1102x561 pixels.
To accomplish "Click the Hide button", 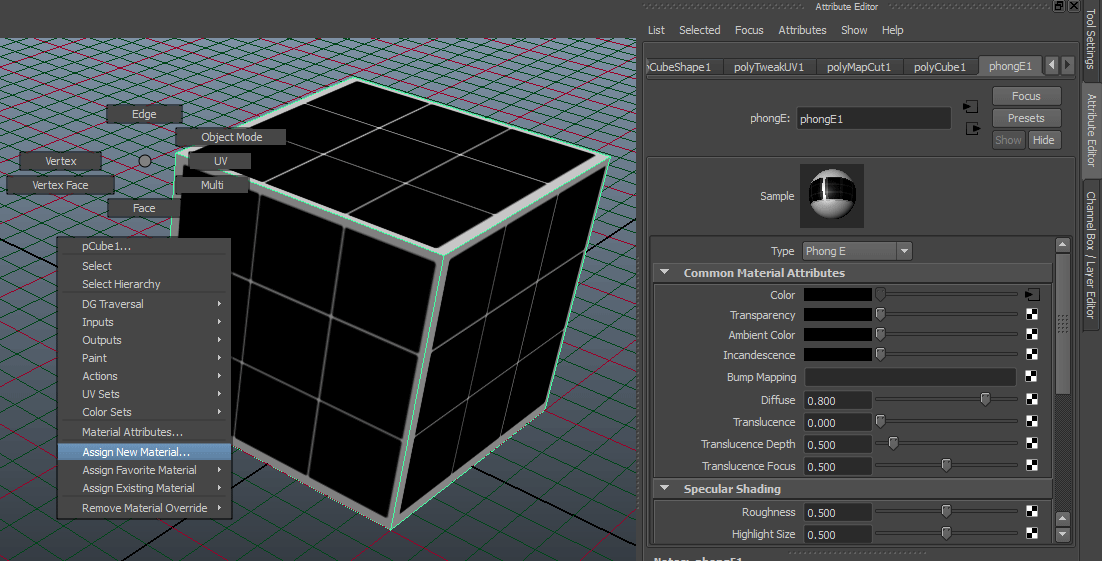I will tap(1043, 140).
